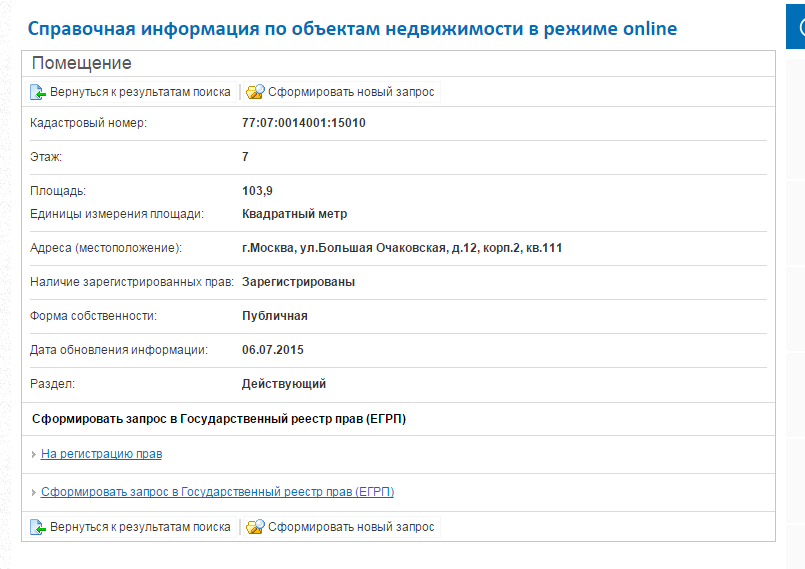This screenshot has width=805, height=569.
Task: Expand arrow beside 'Сформировать запрос в ЕГРП' link
Action: click(34, 493)
